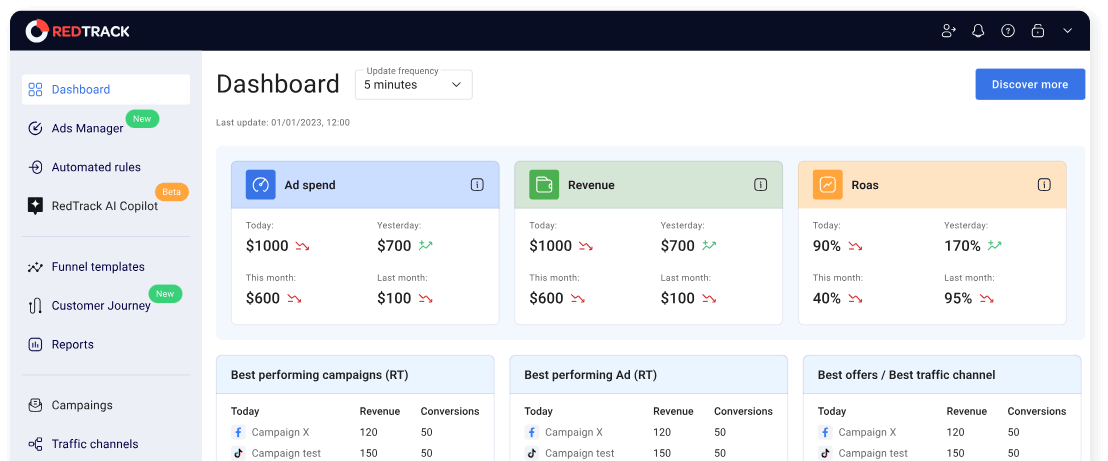
Task: Click Roas Last month downward trend arrow
Action: click(986, 298)
